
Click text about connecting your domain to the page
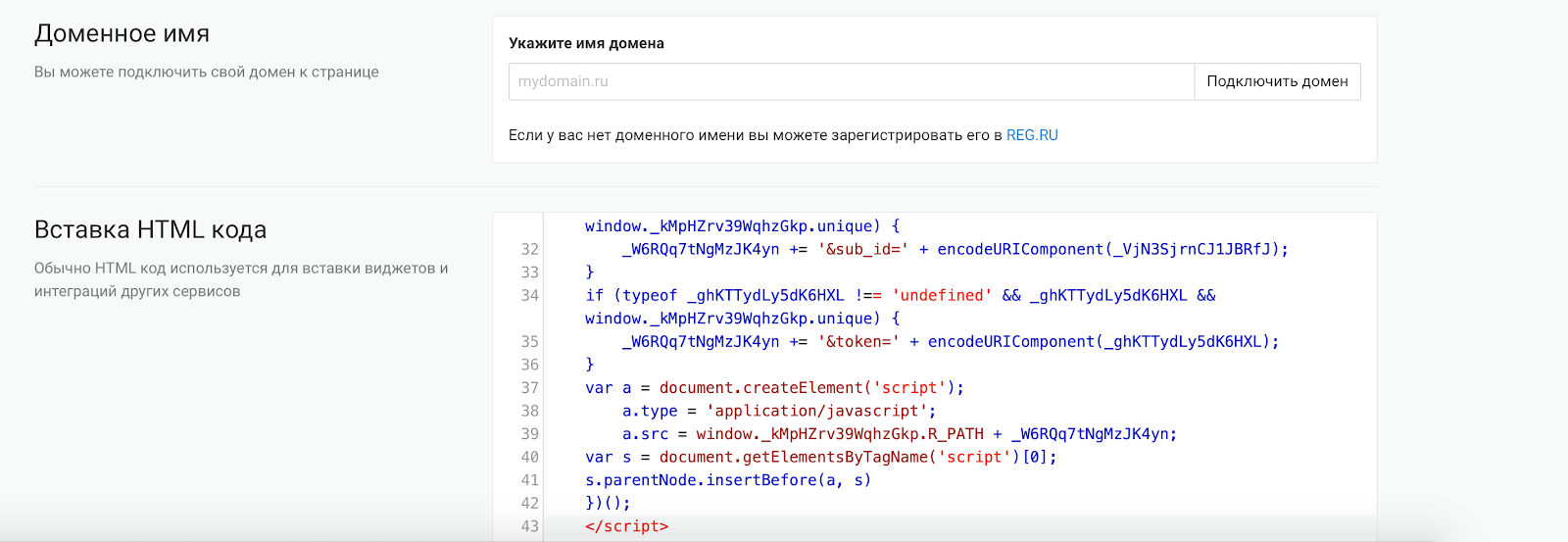(x=207, y=72)
